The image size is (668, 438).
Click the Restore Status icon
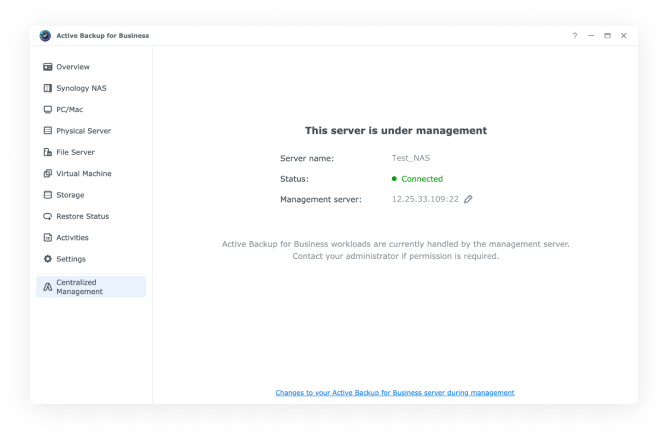47,216
